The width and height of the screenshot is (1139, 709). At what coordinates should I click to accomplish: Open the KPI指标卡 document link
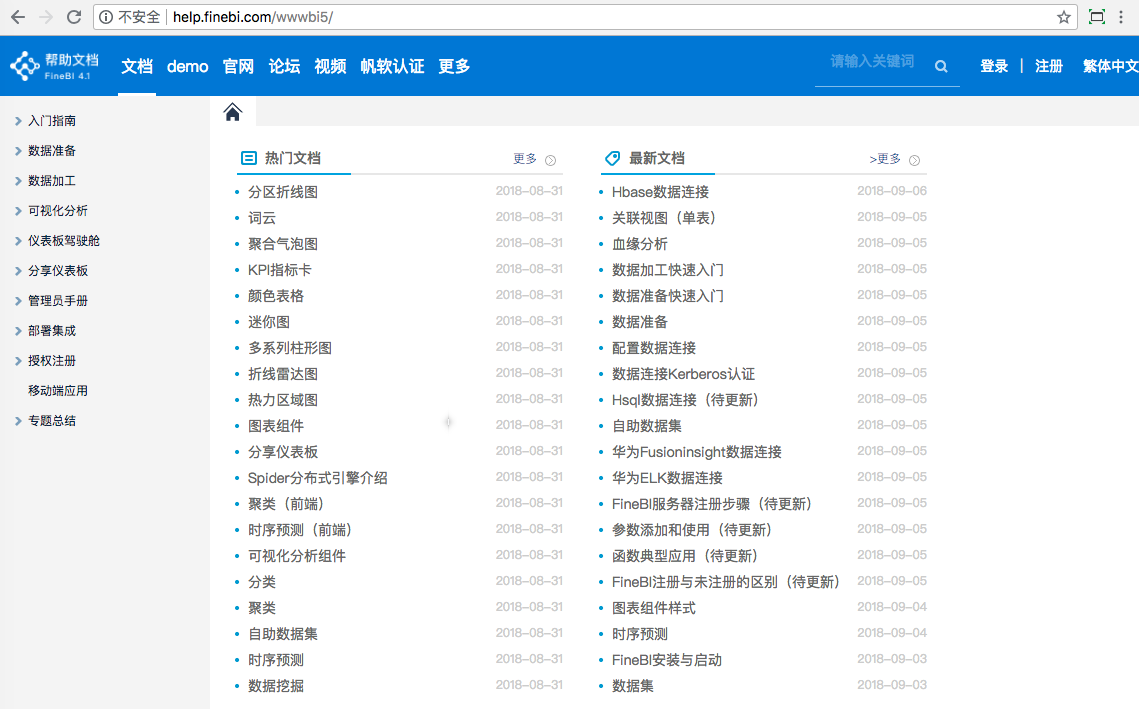click(279, 270)
